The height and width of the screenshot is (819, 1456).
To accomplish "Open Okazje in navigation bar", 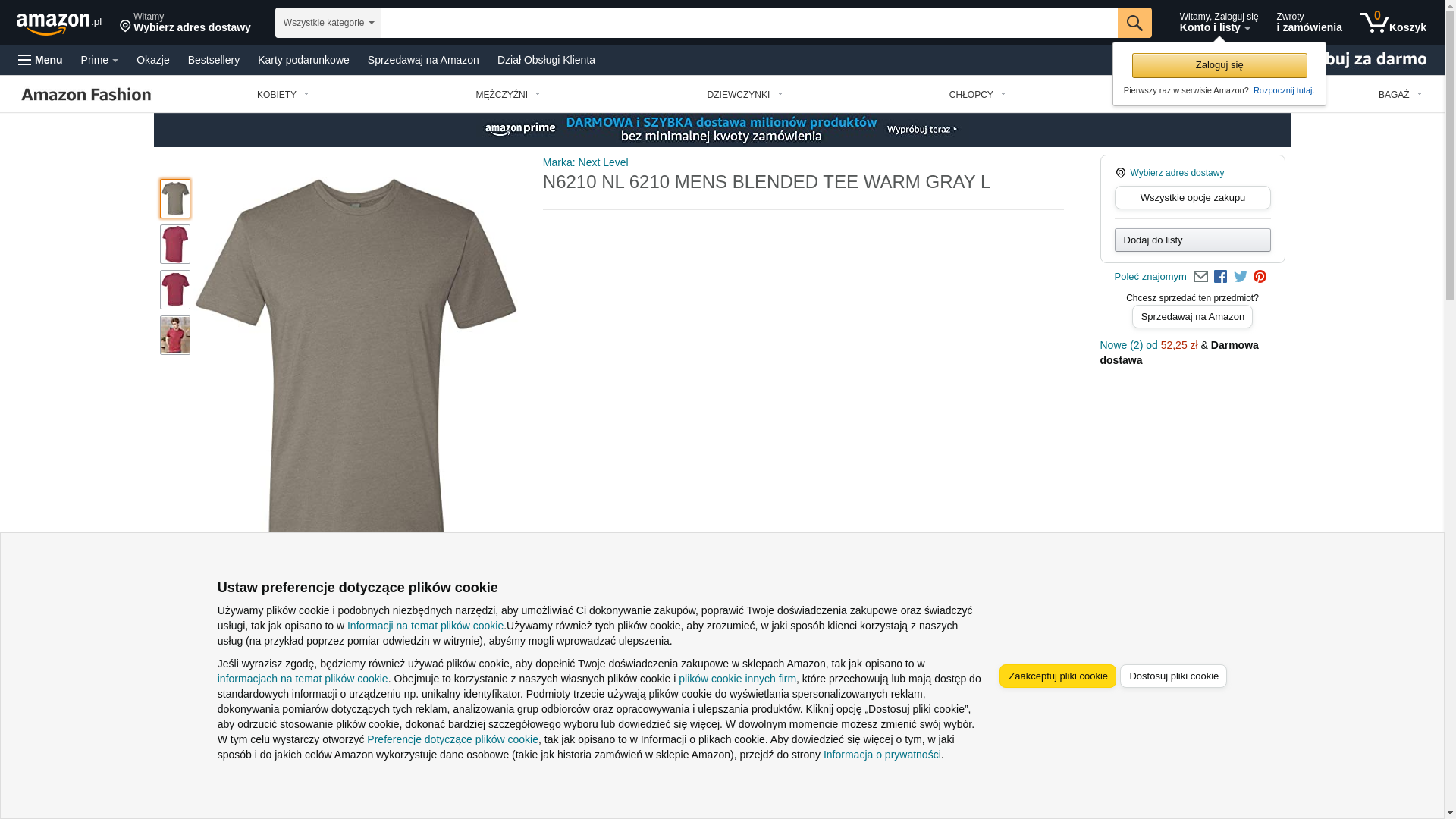I will (153, 60).
